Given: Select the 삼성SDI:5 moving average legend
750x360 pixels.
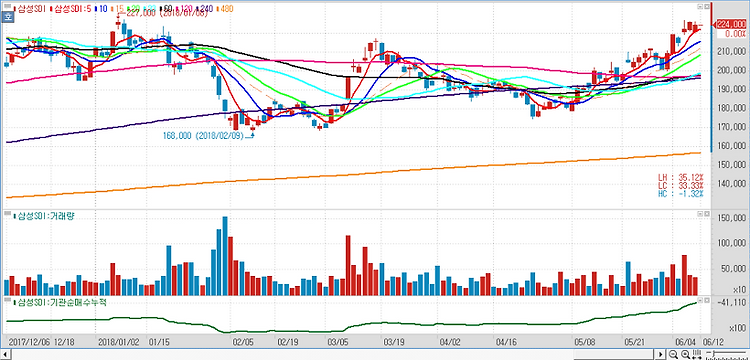Looking at the screenshot, I should (71, 9).
